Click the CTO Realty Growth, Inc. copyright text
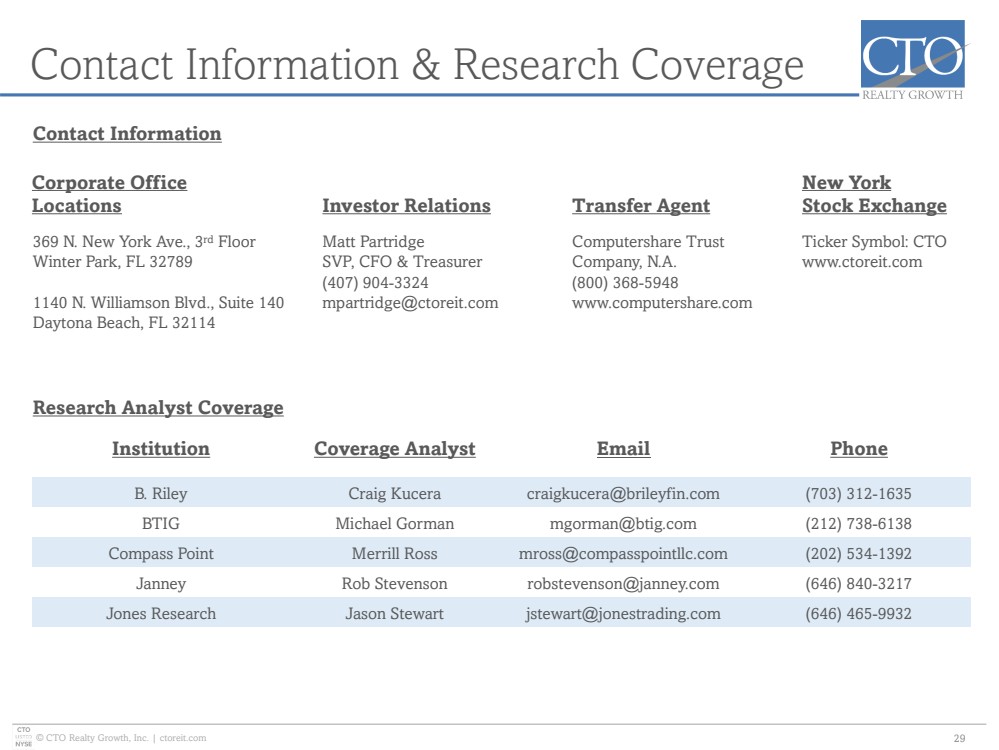The height and width of the screenshot is (750, 999). 92,738
